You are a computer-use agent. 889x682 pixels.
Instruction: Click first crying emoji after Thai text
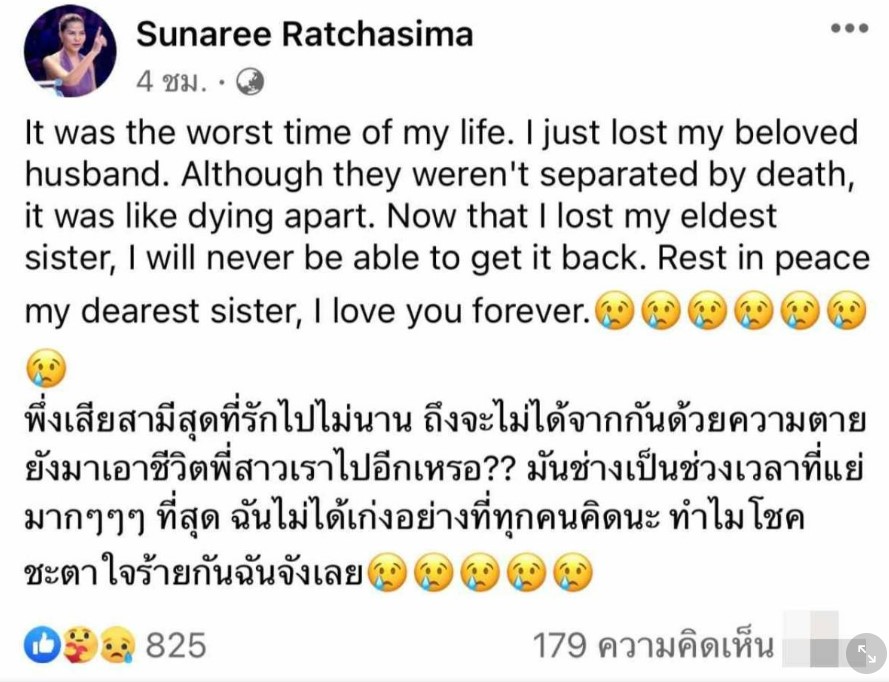coord(388,573)
